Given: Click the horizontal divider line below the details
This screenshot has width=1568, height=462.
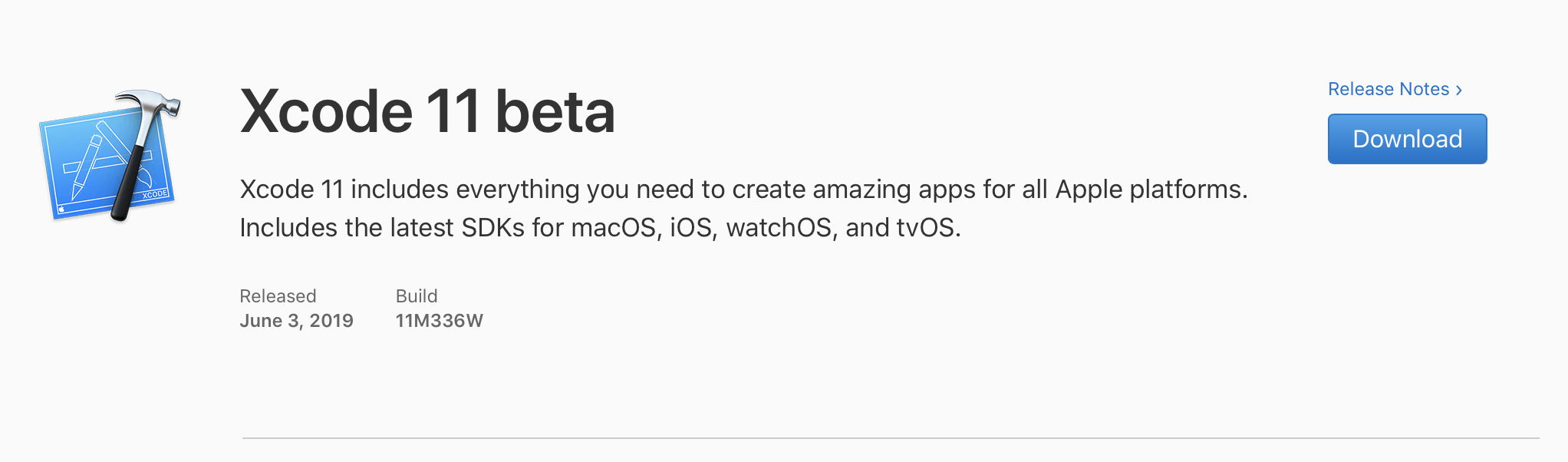Looking at the screenshot, I should [x=890, y=438].
